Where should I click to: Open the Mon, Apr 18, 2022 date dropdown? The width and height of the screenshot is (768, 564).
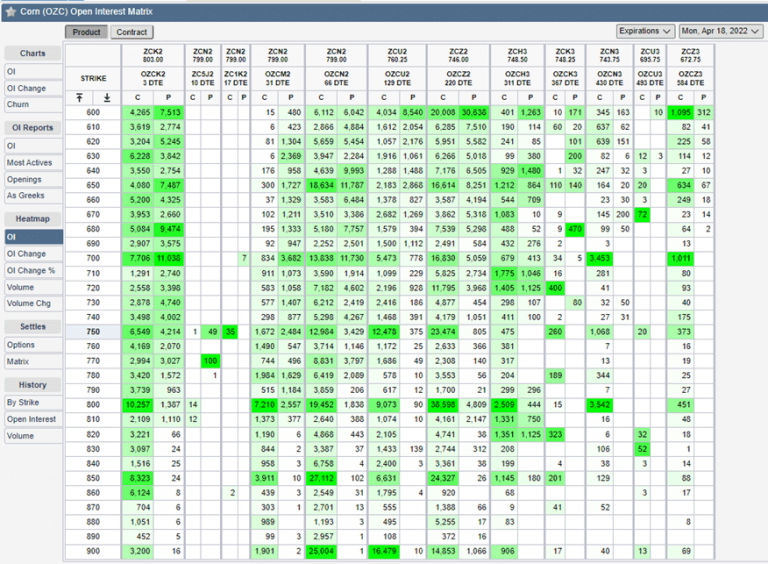click(720, 31)
